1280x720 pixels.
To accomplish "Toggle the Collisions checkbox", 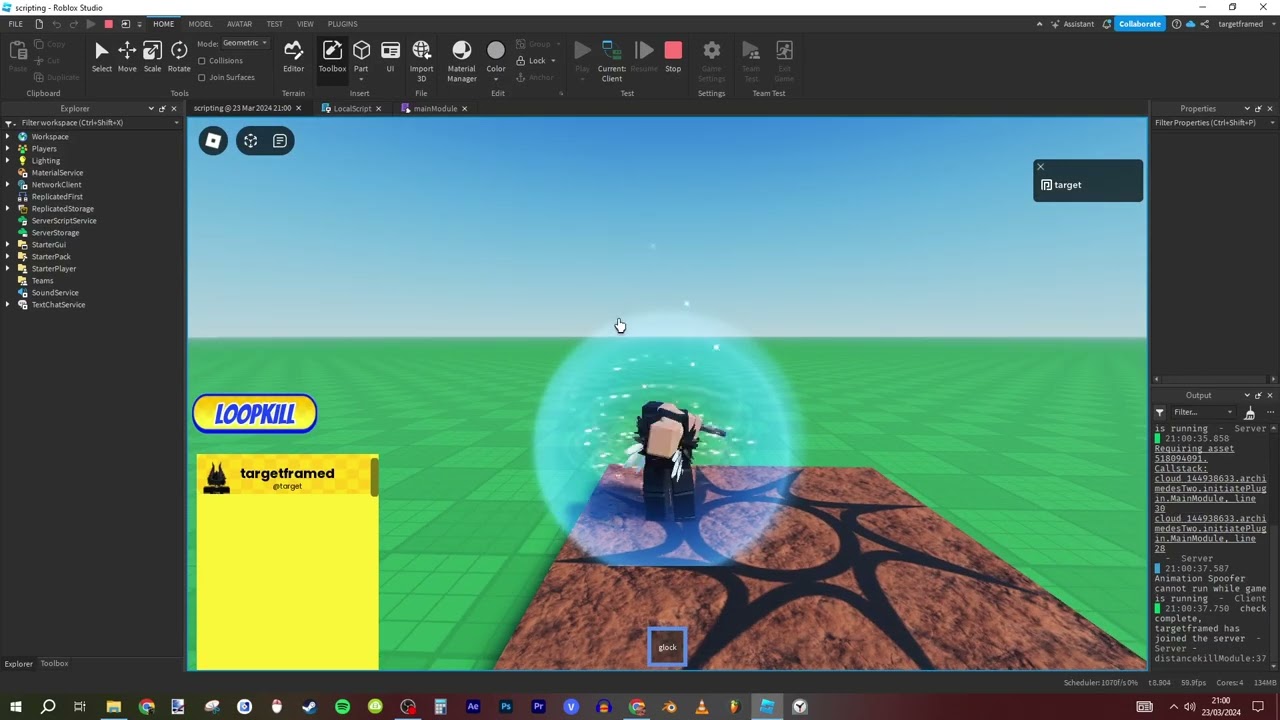I will point(202,61).
